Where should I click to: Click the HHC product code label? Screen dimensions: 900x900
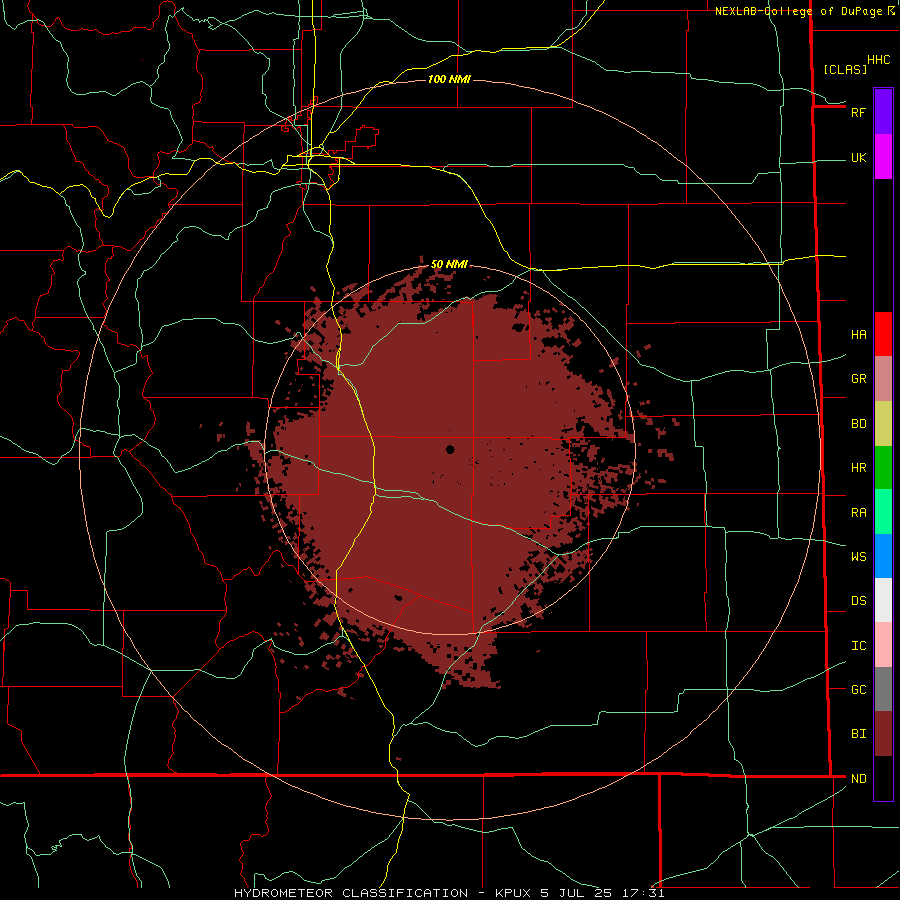[x=878, y=60]
